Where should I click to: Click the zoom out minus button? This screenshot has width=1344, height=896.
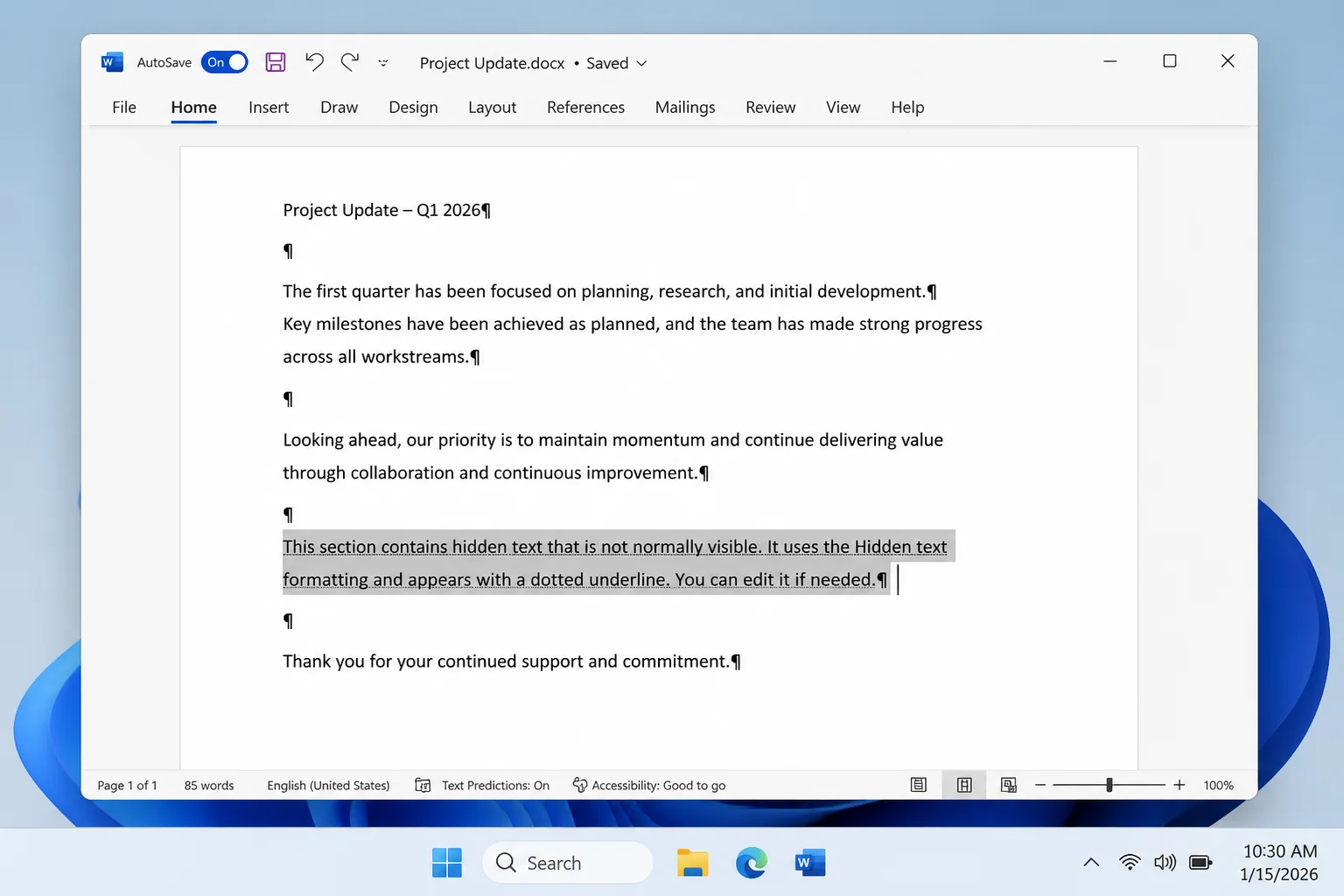(1040, 785)
